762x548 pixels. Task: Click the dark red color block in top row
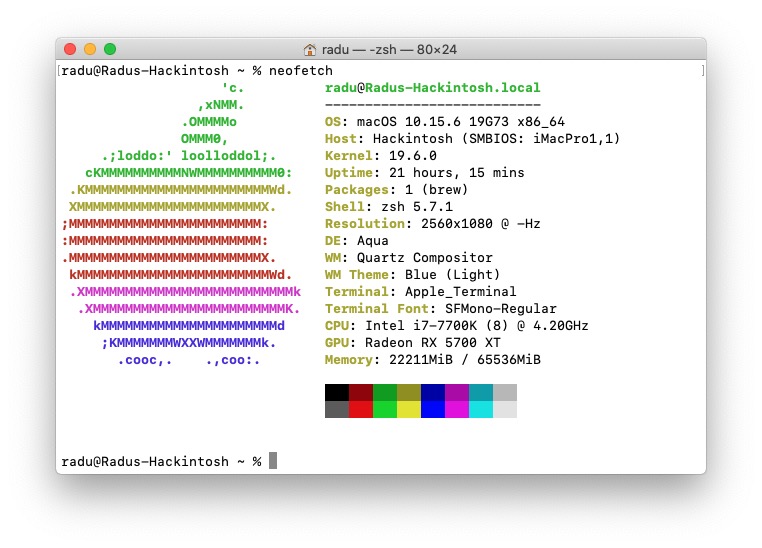[361, 393]
